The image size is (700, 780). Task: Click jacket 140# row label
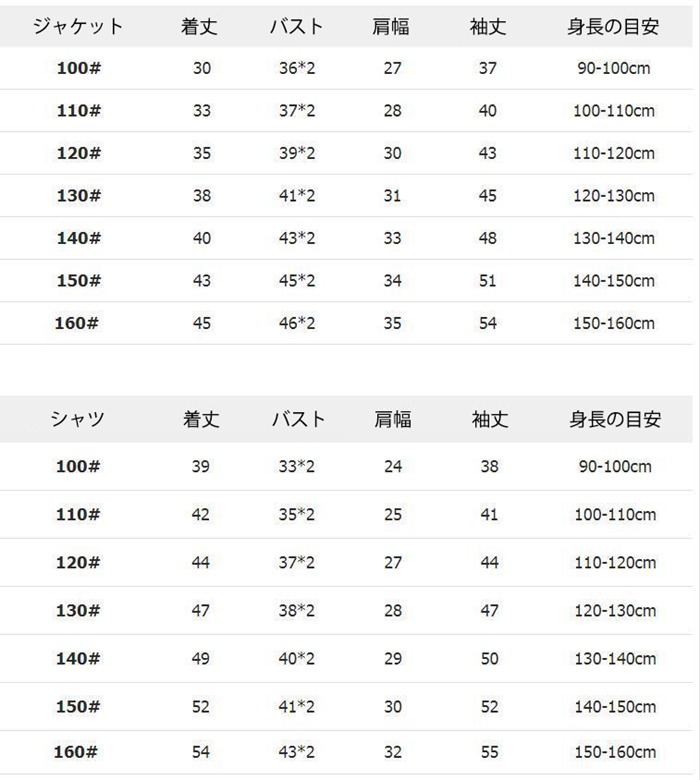pos(78,238)
